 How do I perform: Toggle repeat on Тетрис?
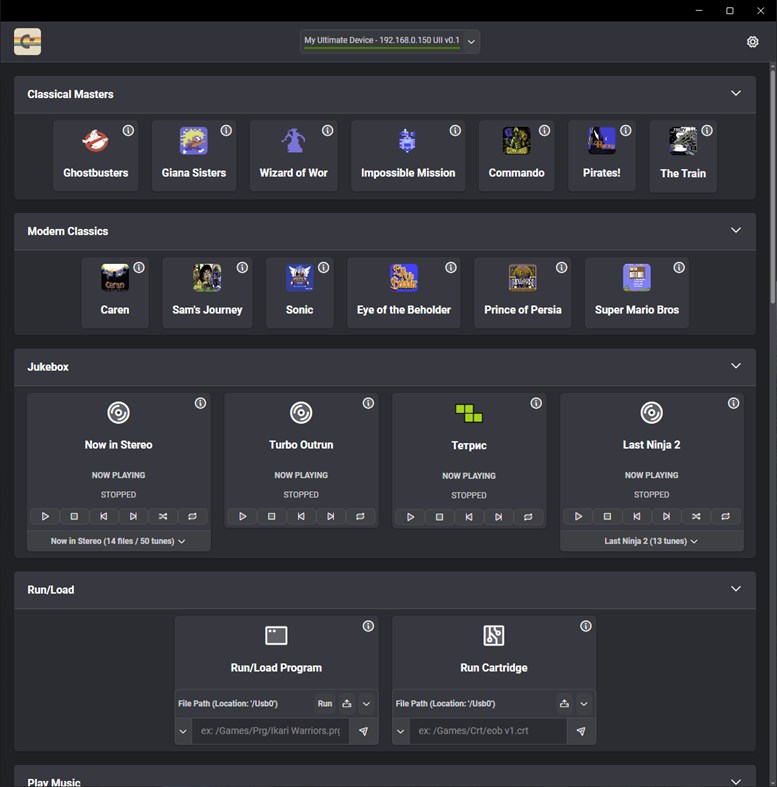tap(528, 517)
